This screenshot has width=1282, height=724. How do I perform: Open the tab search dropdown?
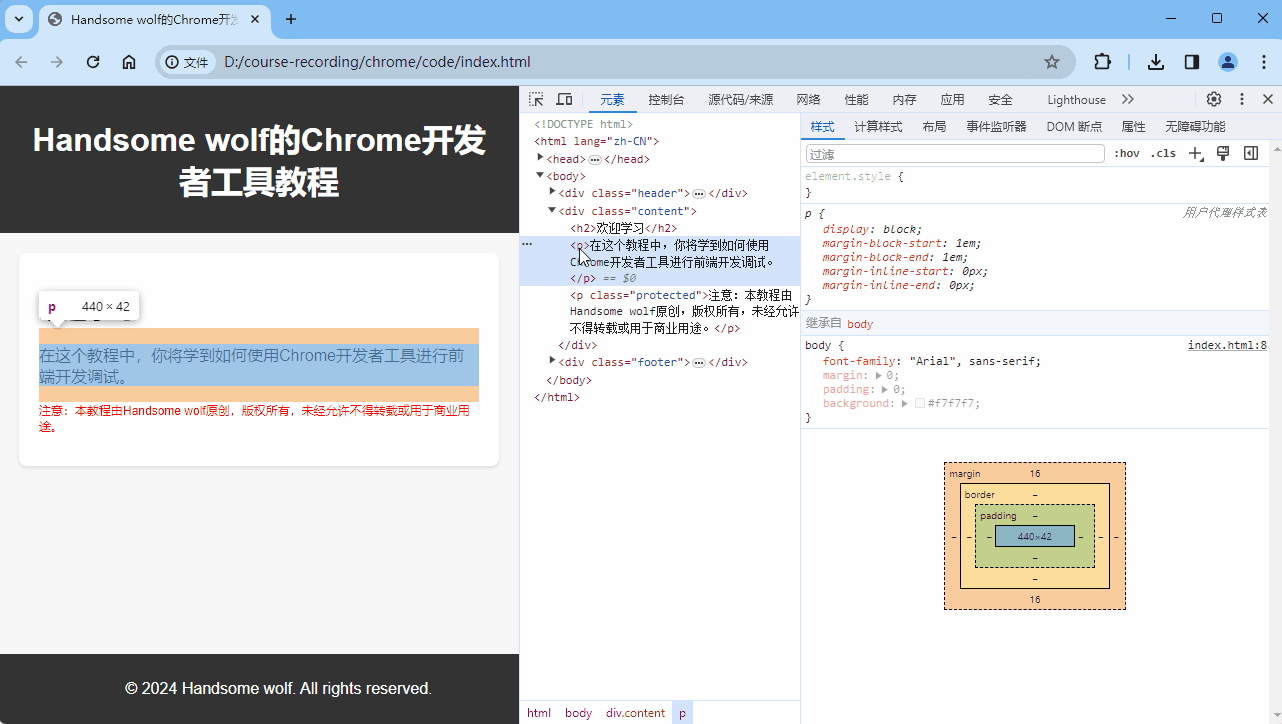(x=19, y=19)
